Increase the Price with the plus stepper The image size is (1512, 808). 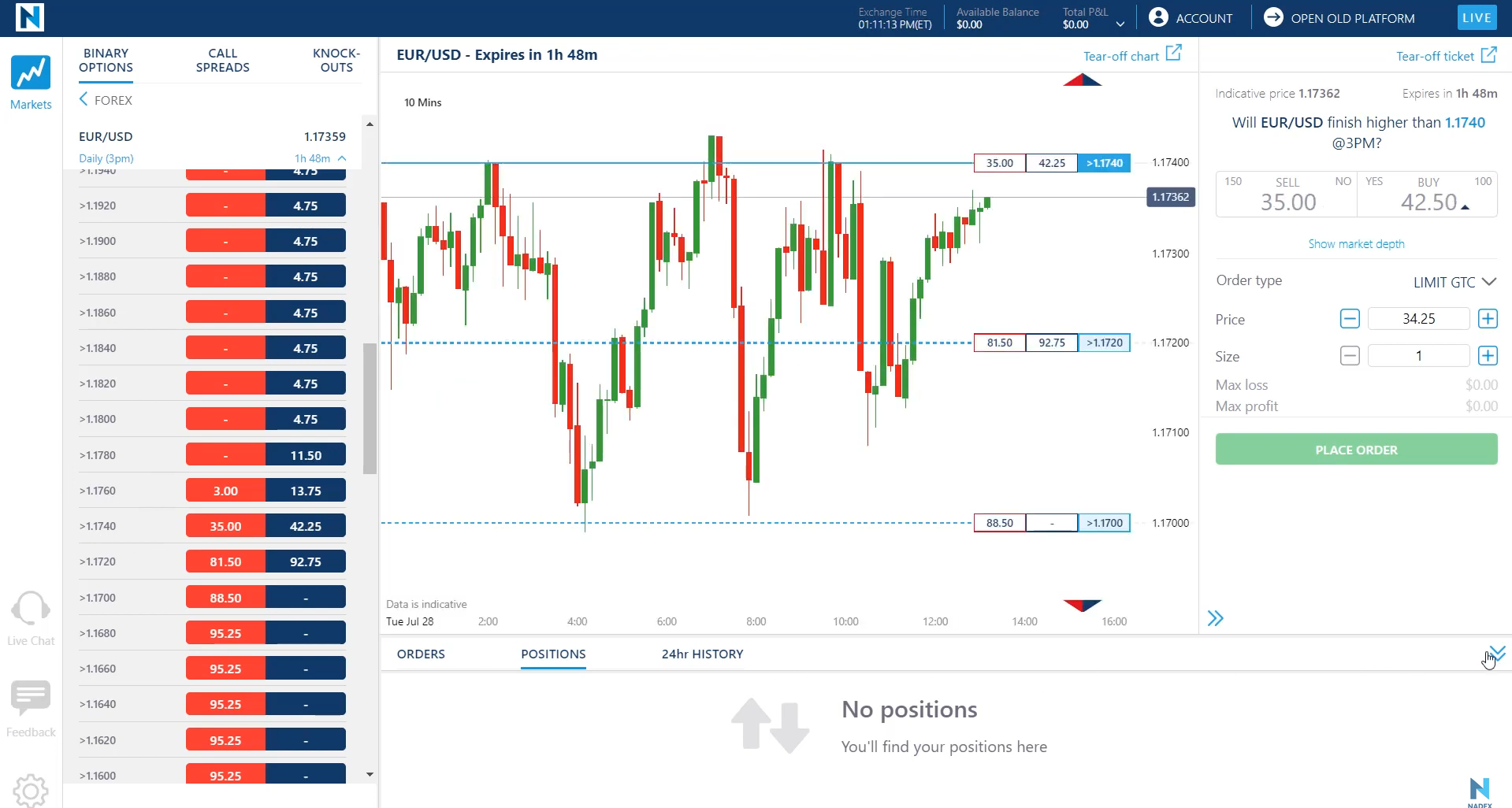coord(1487,318)
